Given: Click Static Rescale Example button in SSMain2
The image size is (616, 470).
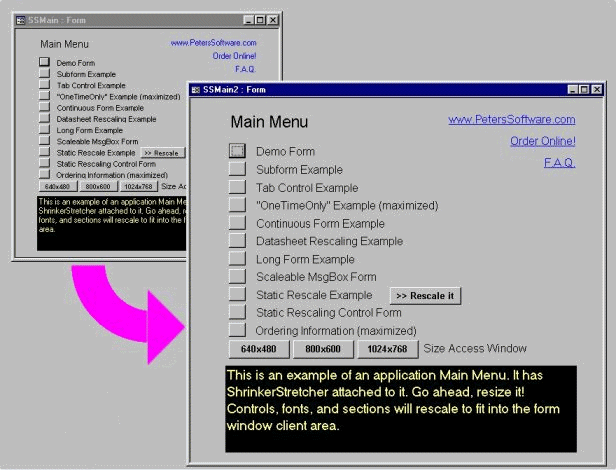Looking at the screenshot, I should pos(237,294).
